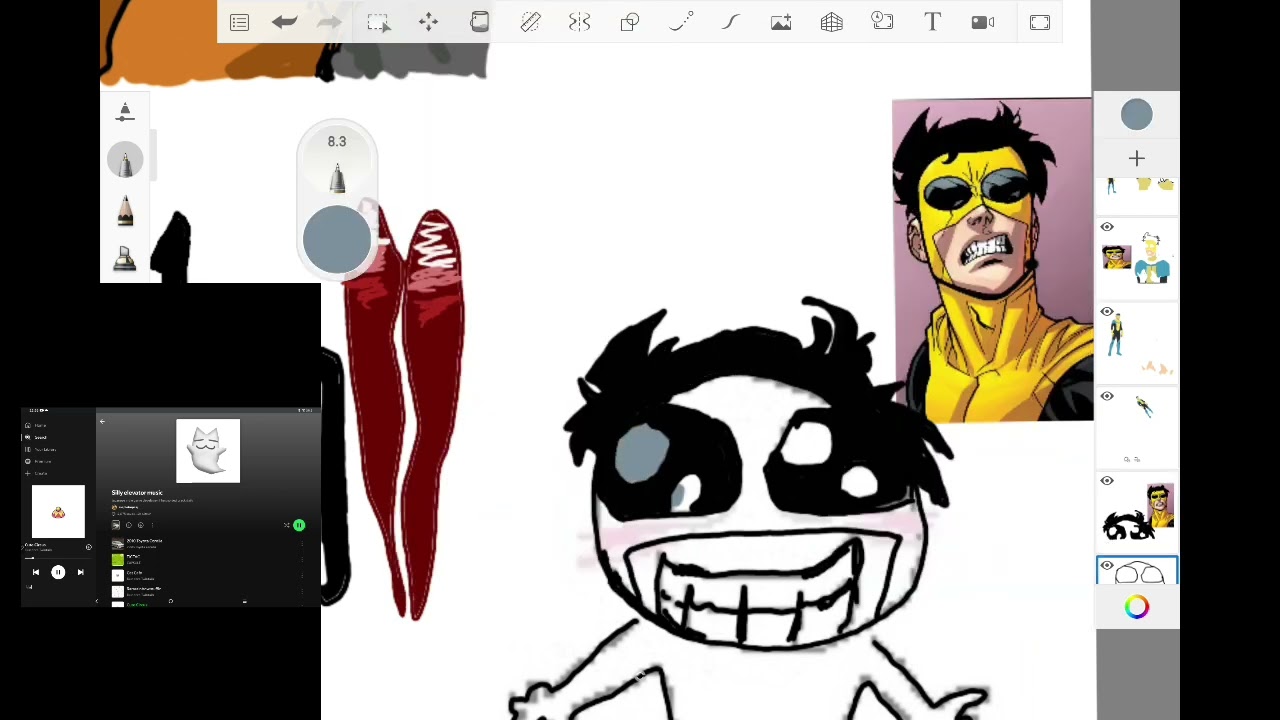Select the small flying figure layer thumbnail
The height and width of the screenshot is (720, 1280).
point(1138,427)
